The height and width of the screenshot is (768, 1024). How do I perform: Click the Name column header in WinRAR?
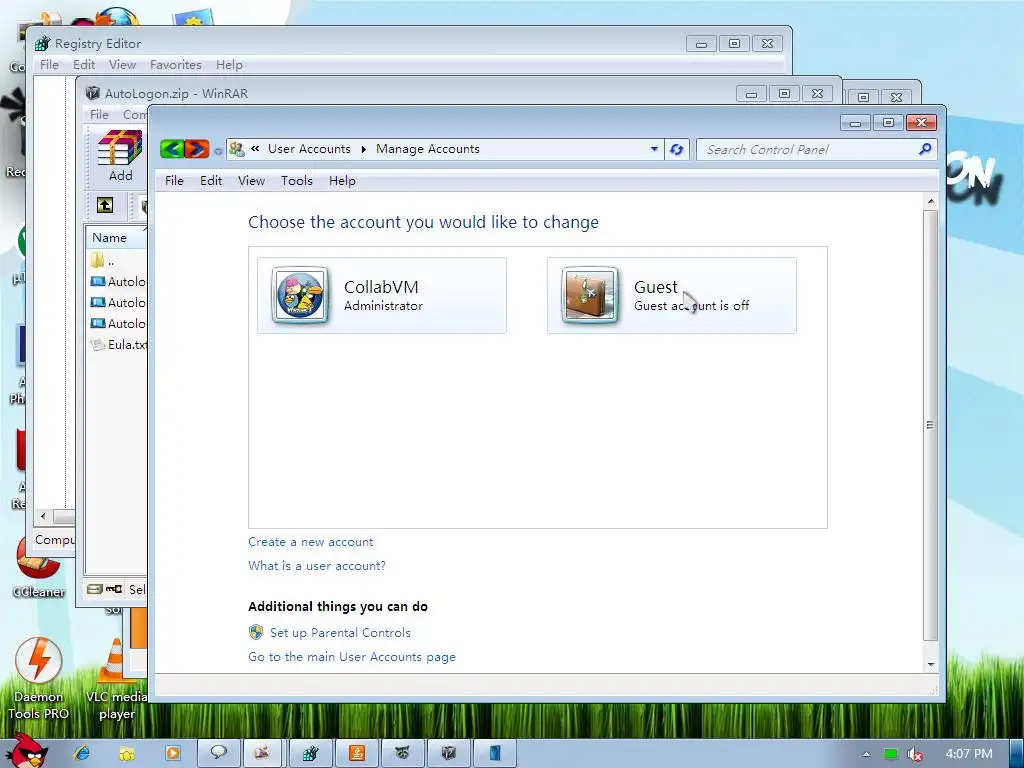[x=116, y=238]
